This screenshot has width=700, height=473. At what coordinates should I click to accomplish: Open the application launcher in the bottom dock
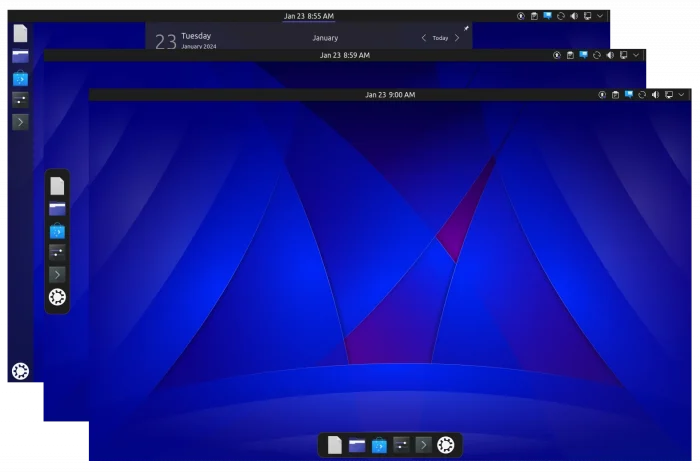click(x=446, y=445)
